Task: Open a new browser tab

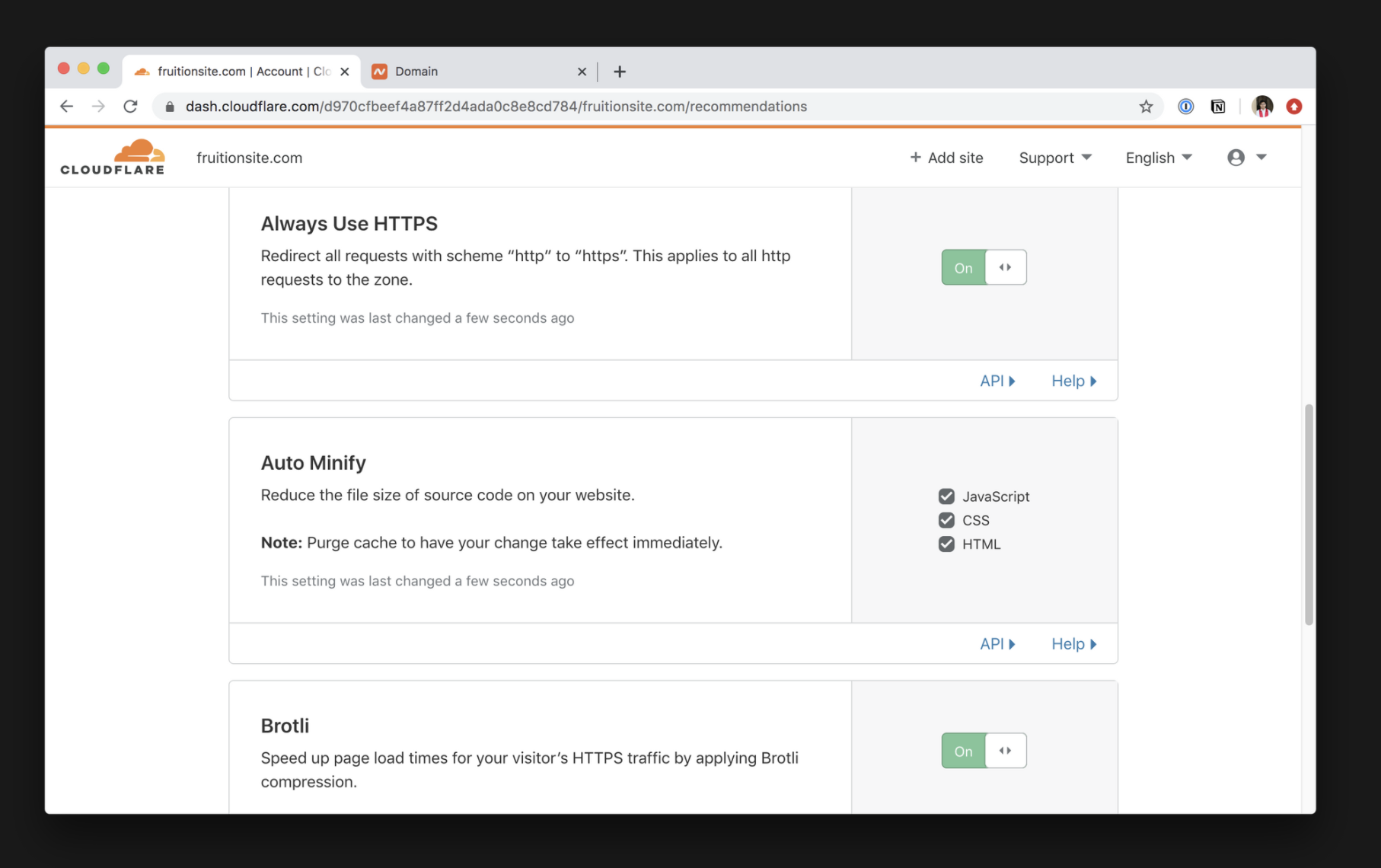Action: 620,72
